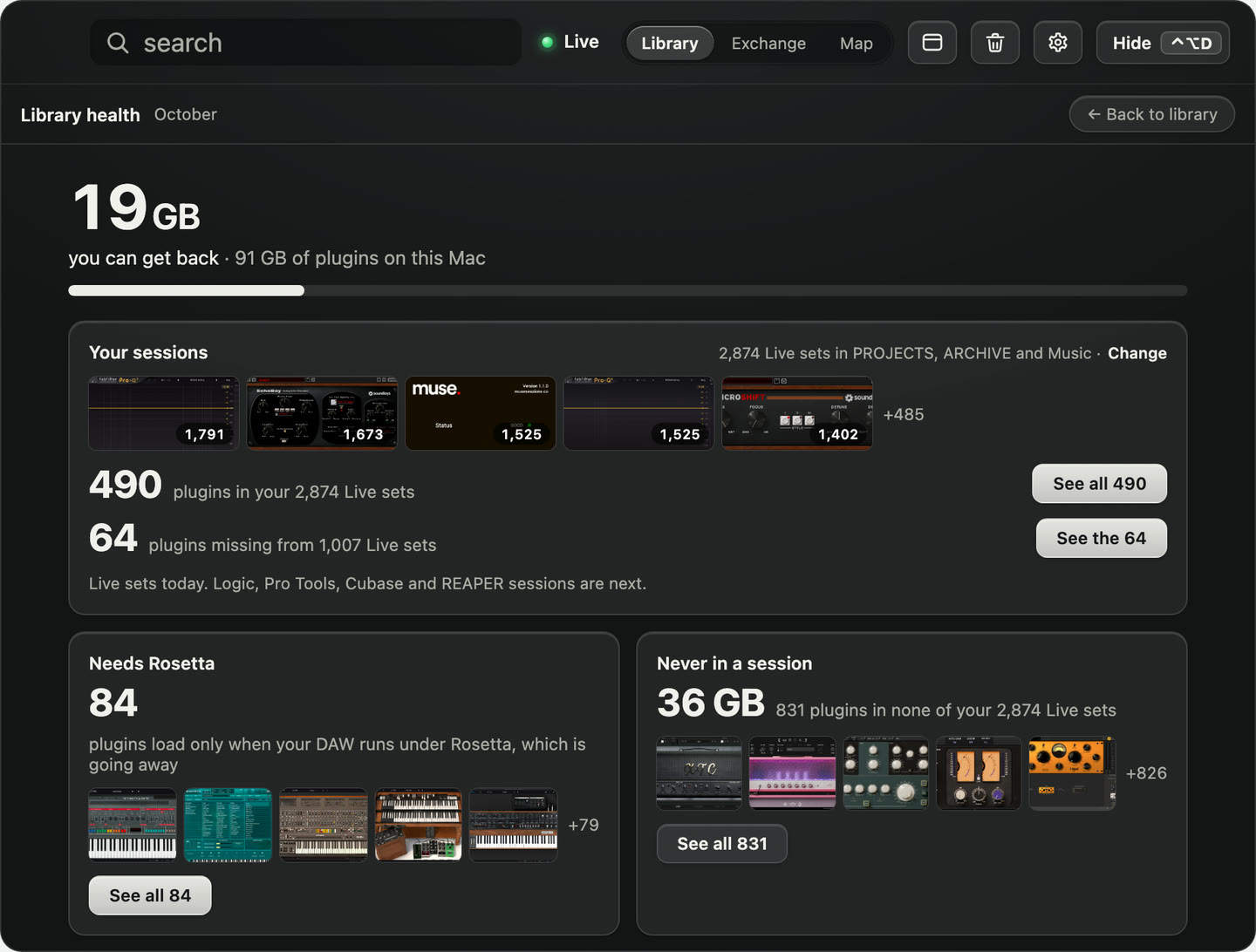Click the +826 more count
The image size is (1256, 952).
click(1146, 773)
